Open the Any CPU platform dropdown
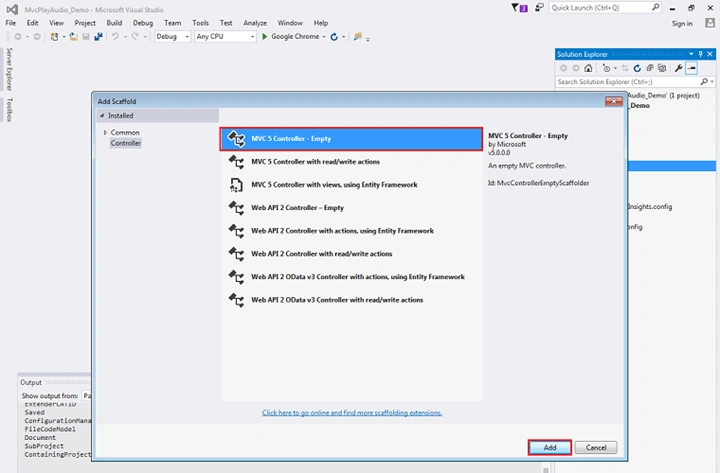 (x=225, y=37)
